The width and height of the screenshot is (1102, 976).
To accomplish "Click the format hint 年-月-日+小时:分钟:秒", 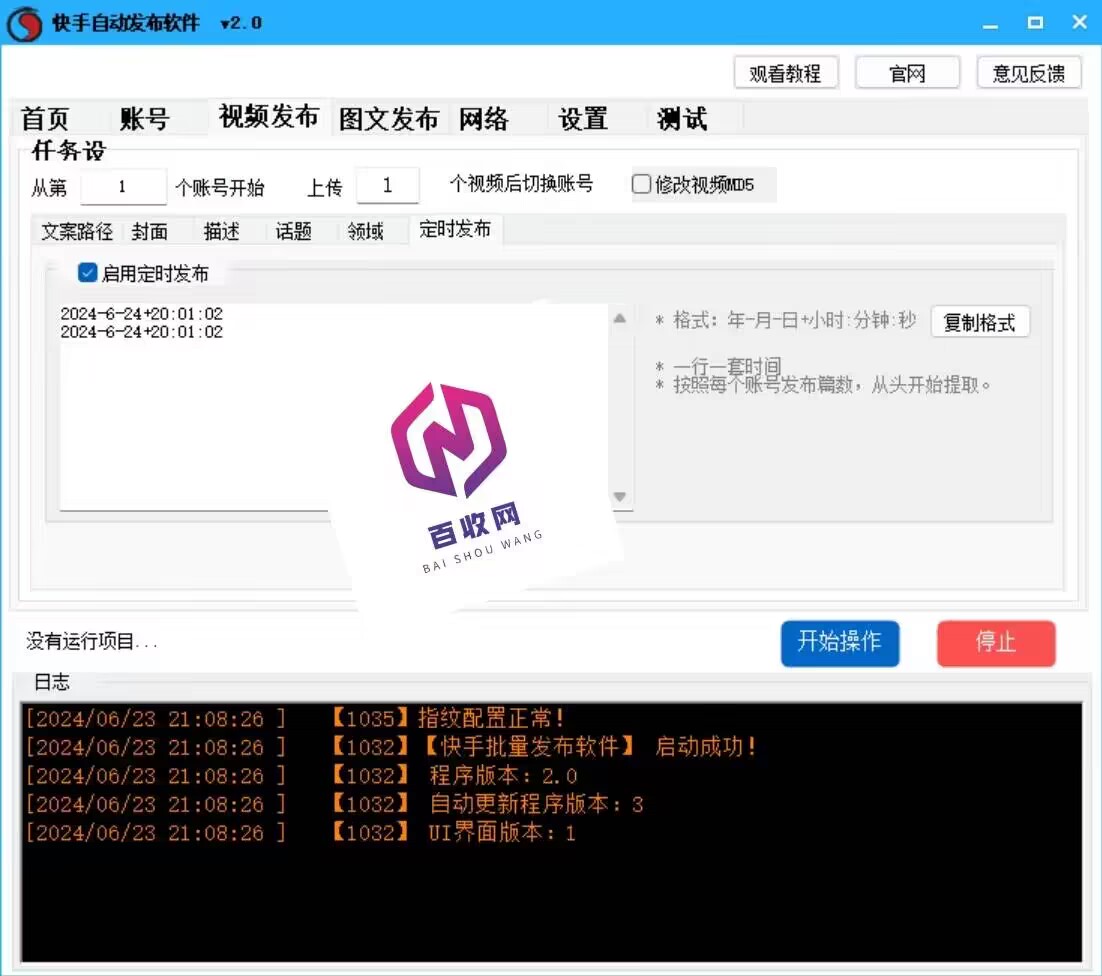I will coord(822,320).
